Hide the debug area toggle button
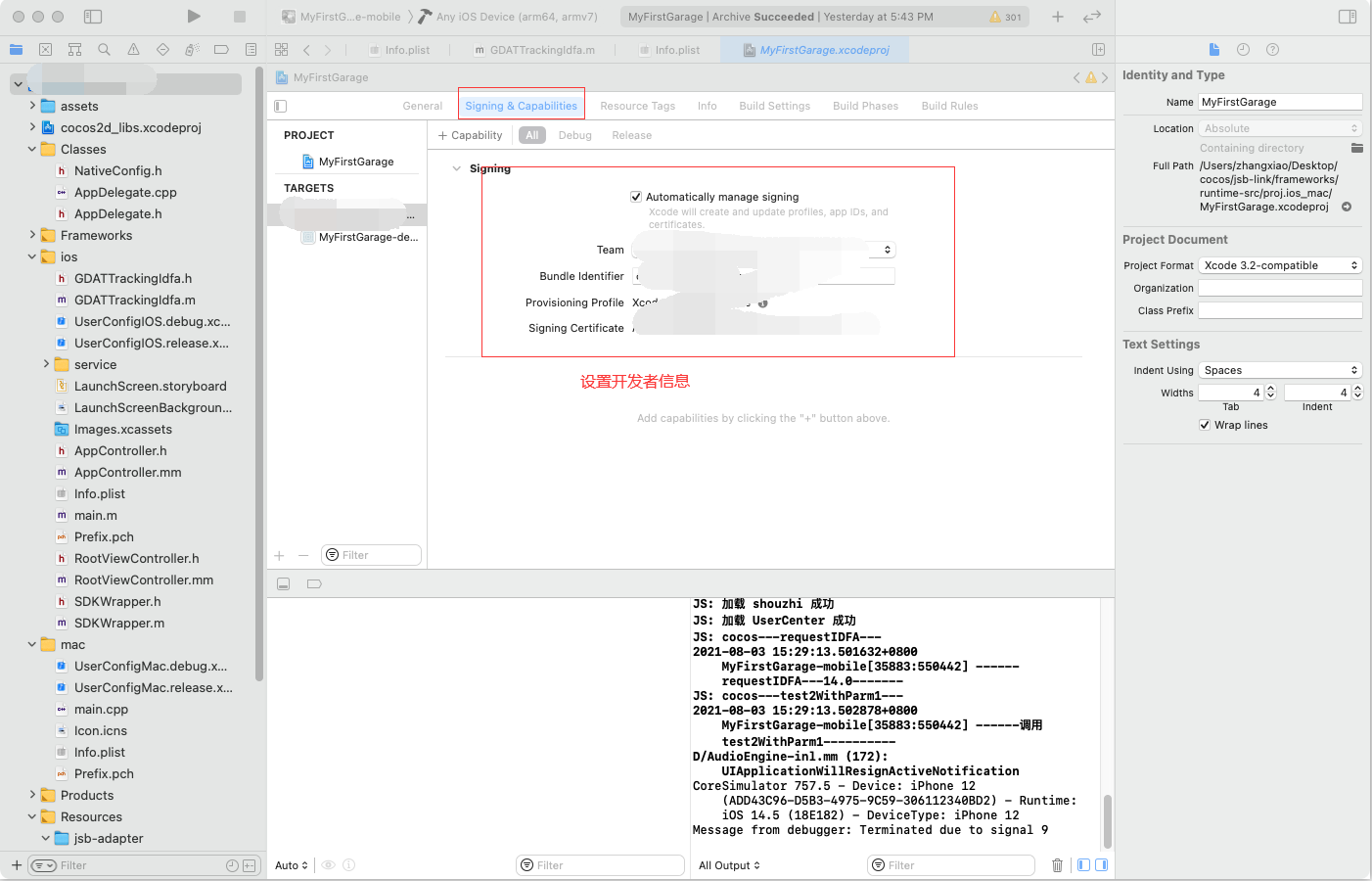 [x=283, y=583]
